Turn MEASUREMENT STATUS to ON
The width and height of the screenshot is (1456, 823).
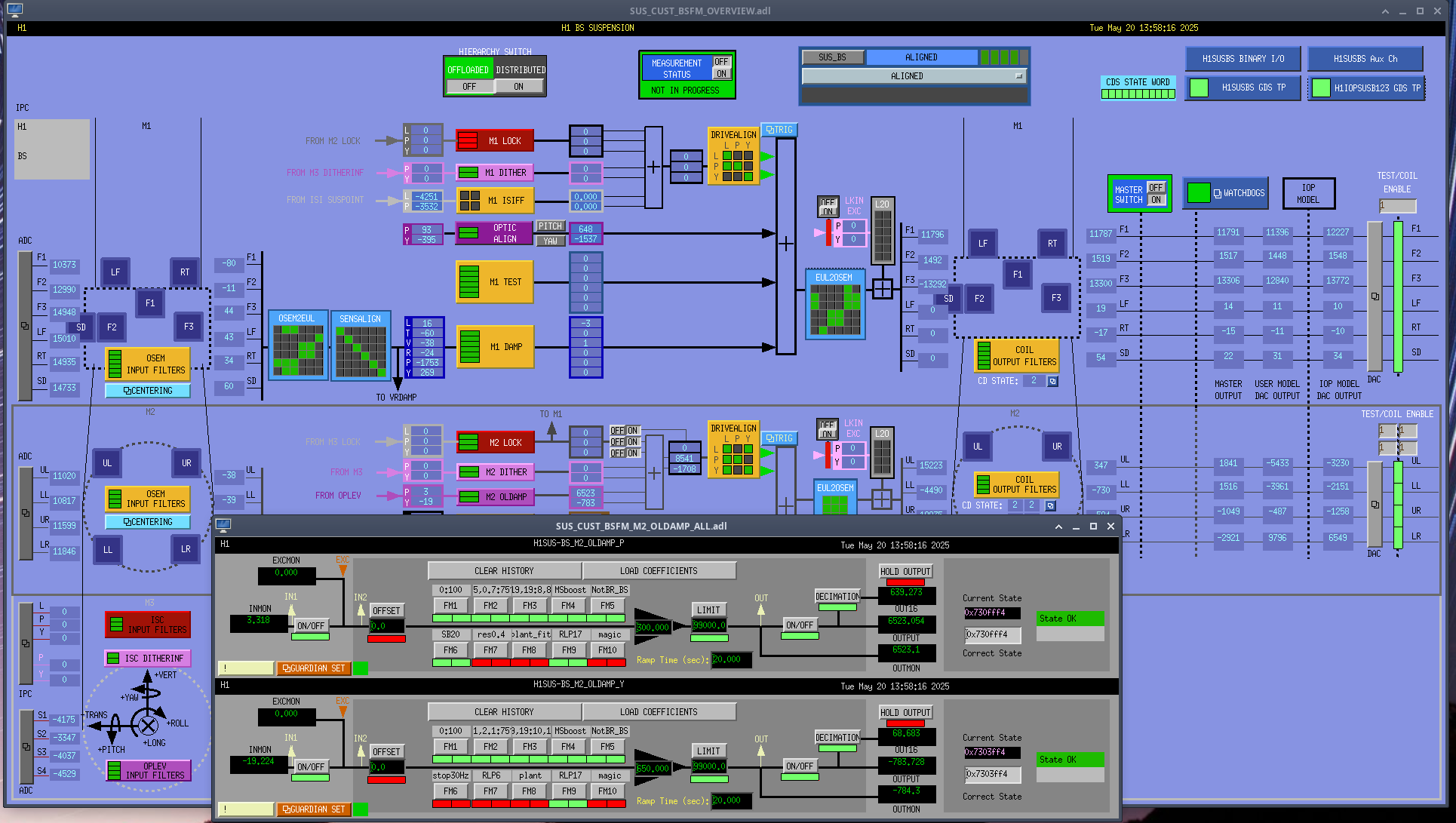(722, 74)
